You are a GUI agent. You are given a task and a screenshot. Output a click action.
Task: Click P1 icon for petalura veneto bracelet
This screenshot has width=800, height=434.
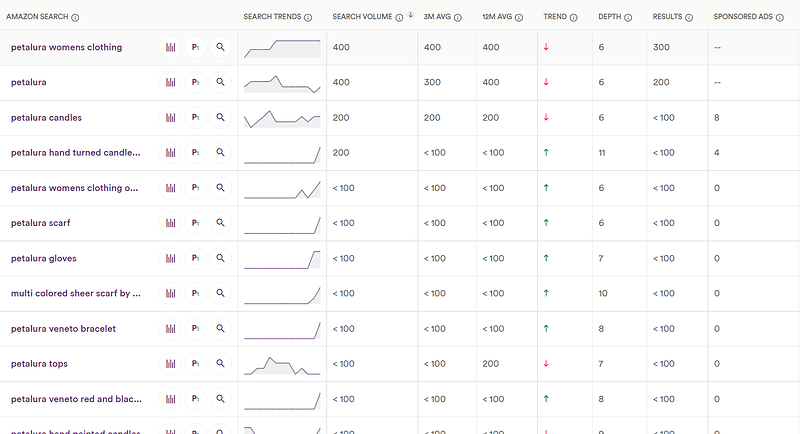195,329
